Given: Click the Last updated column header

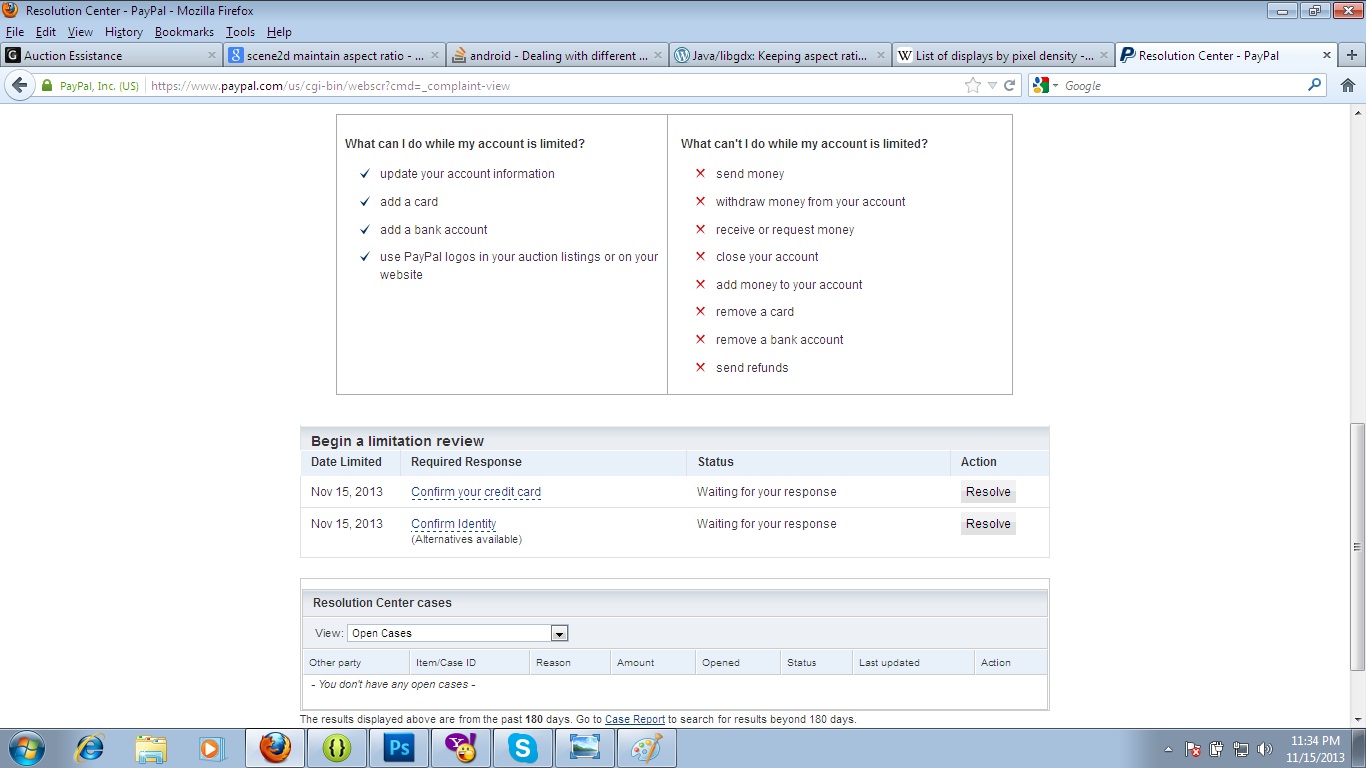Looking at the screenshot, I should (889, 663).
